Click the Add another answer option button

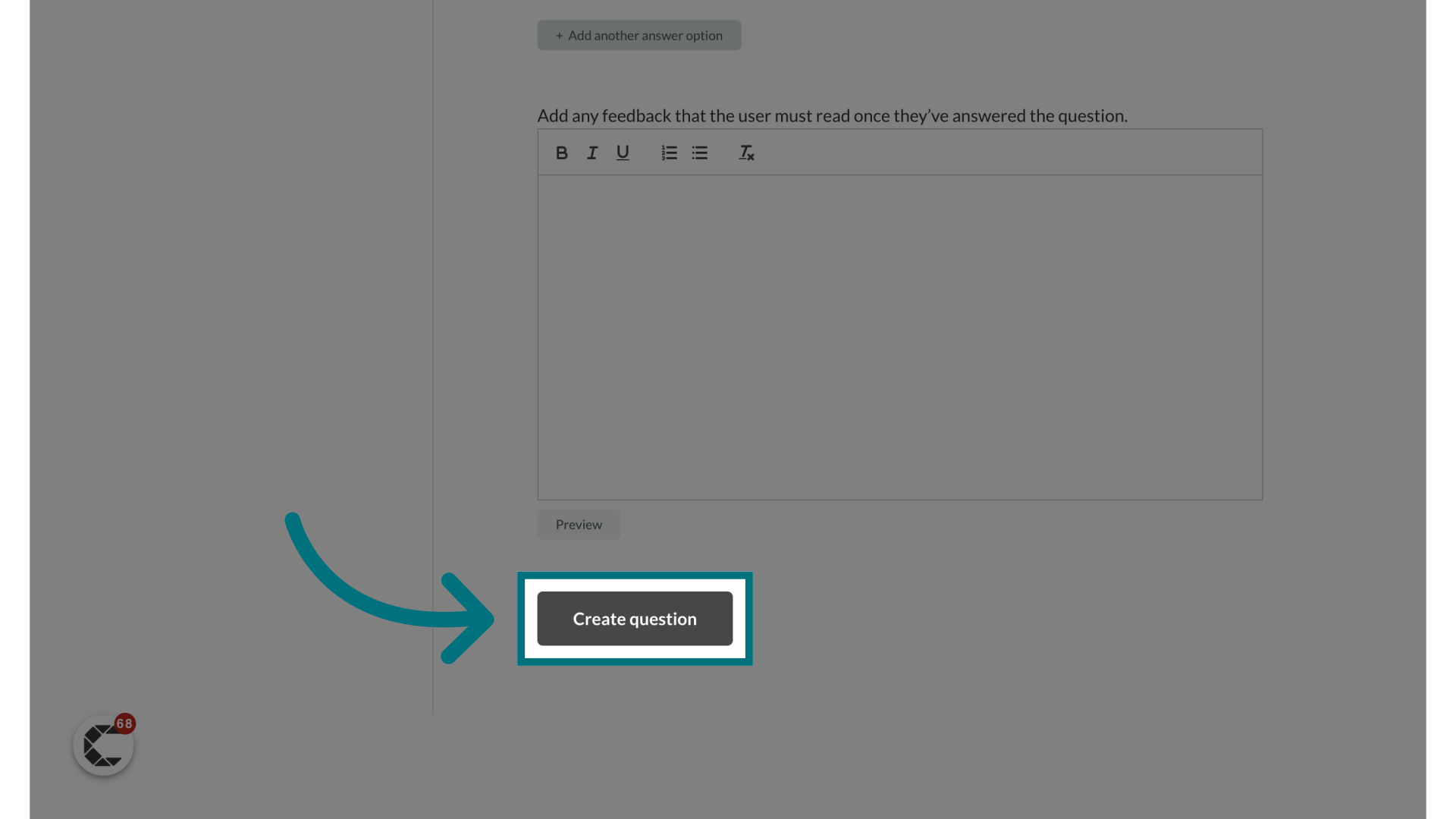point(639,34)
